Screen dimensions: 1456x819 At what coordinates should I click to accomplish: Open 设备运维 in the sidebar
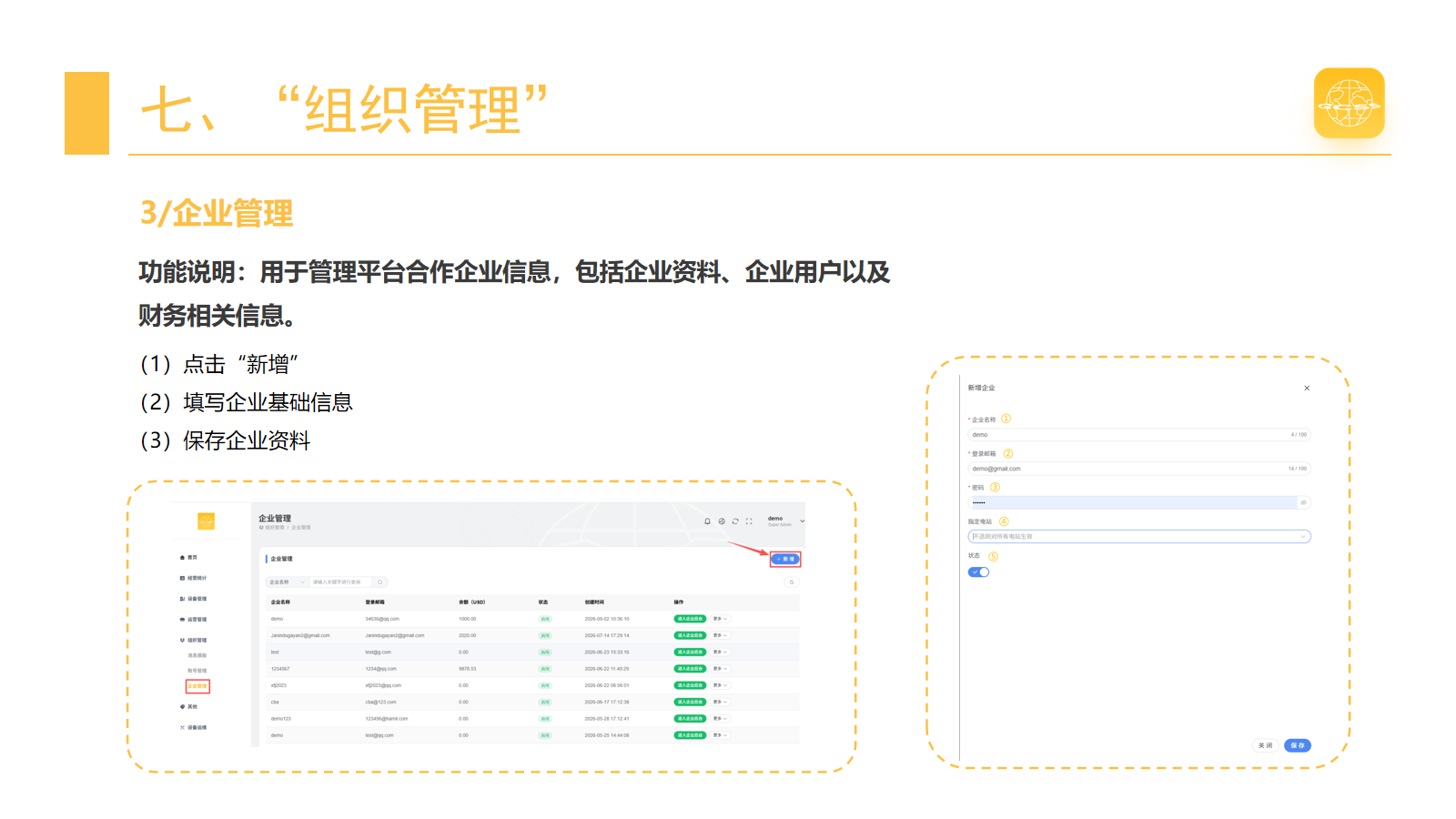(194, 727)
